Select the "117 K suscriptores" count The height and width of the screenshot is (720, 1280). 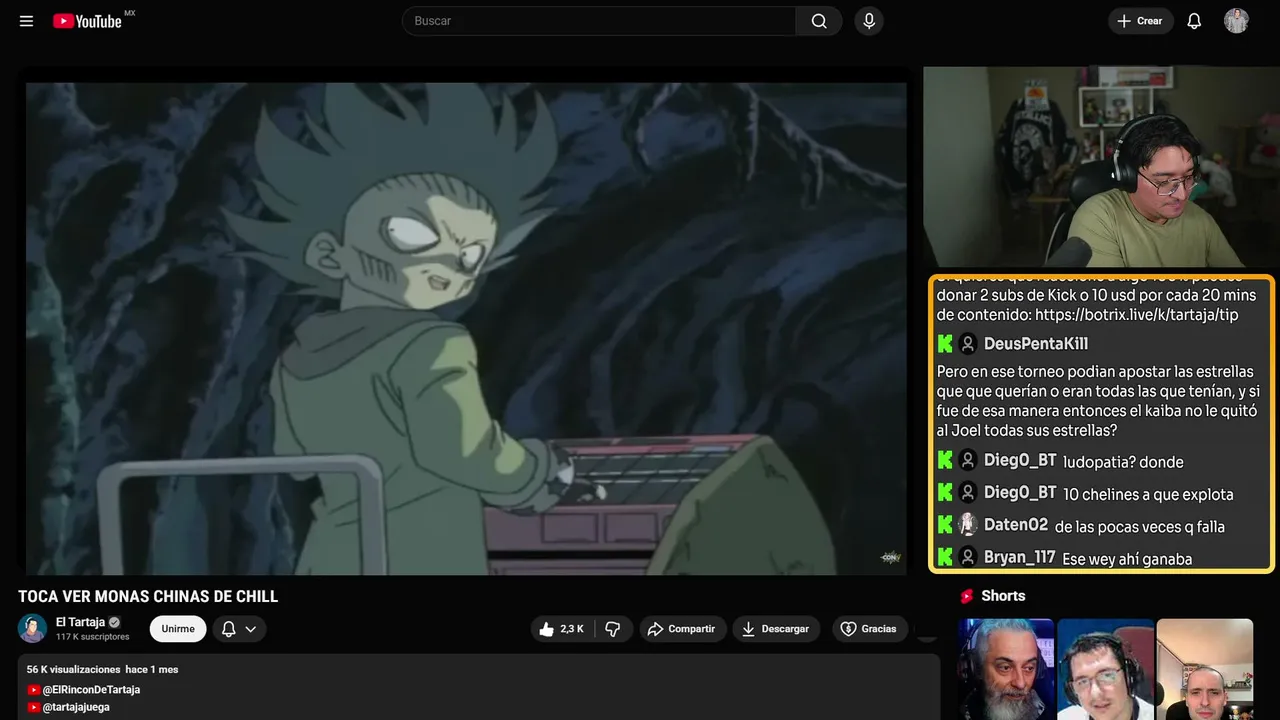[93, 637]
